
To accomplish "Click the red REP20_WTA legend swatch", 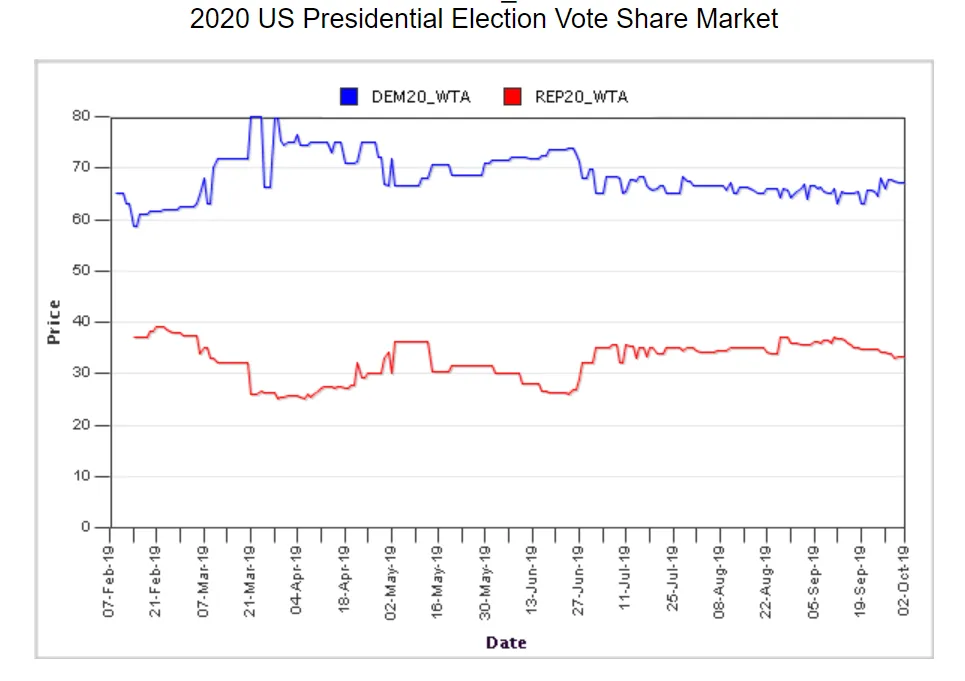I will [512, 97].
